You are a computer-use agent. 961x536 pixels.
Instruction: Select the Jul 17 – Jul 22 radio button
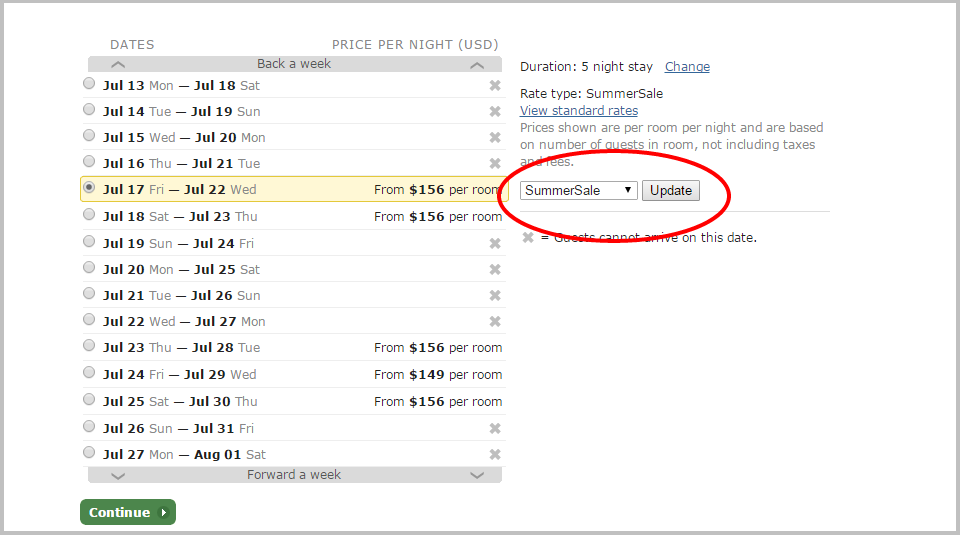click(90, 188)
